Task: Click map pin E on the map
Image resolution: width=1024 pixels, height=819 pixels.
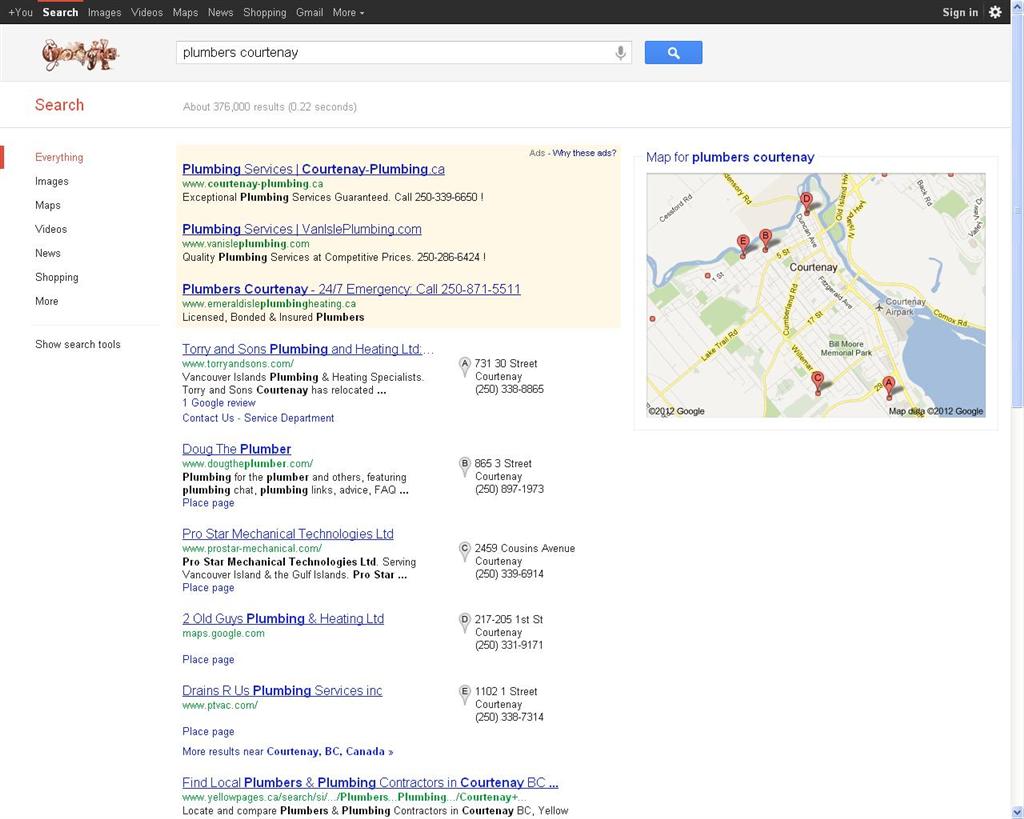Action: (743, 246)
